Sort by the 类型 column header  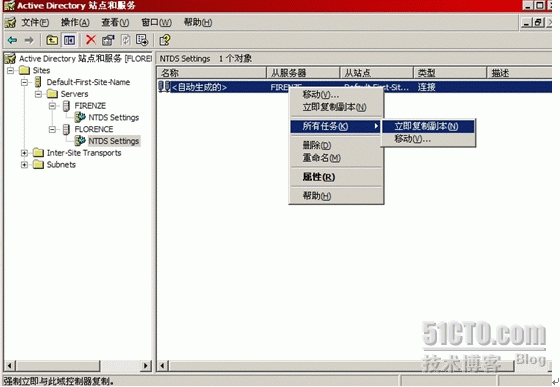[450, 73]
